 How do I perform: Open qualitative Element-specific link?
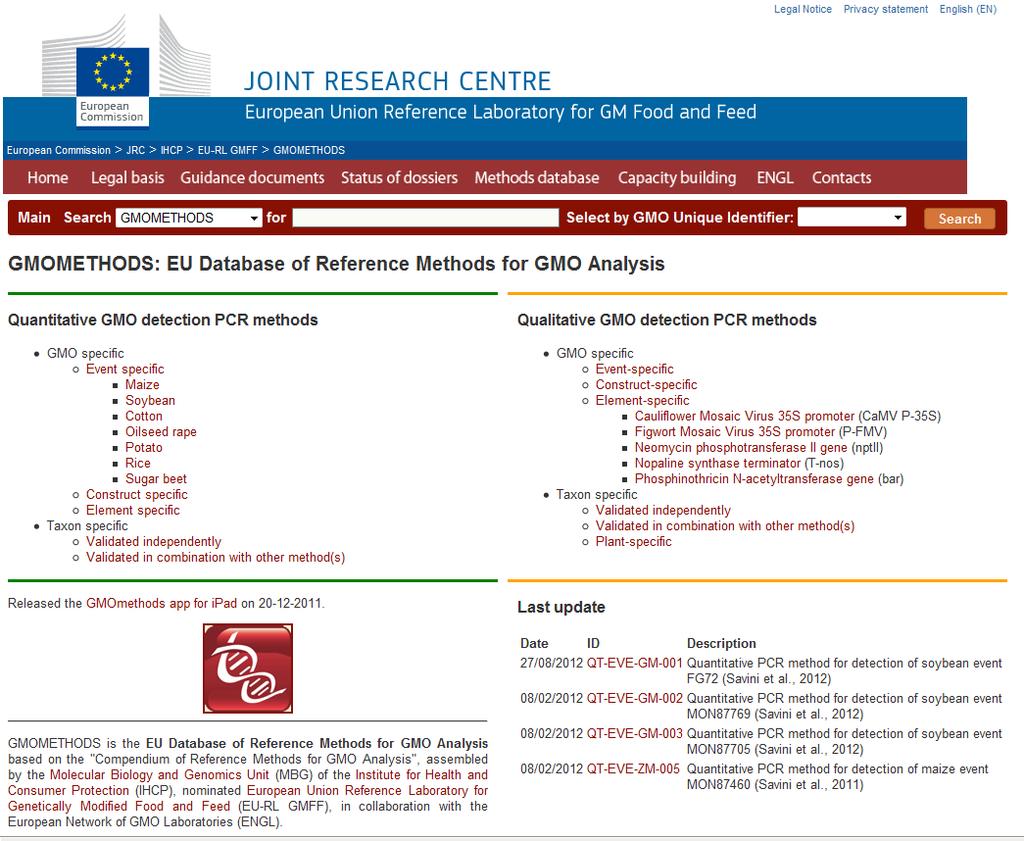[642, 400]
